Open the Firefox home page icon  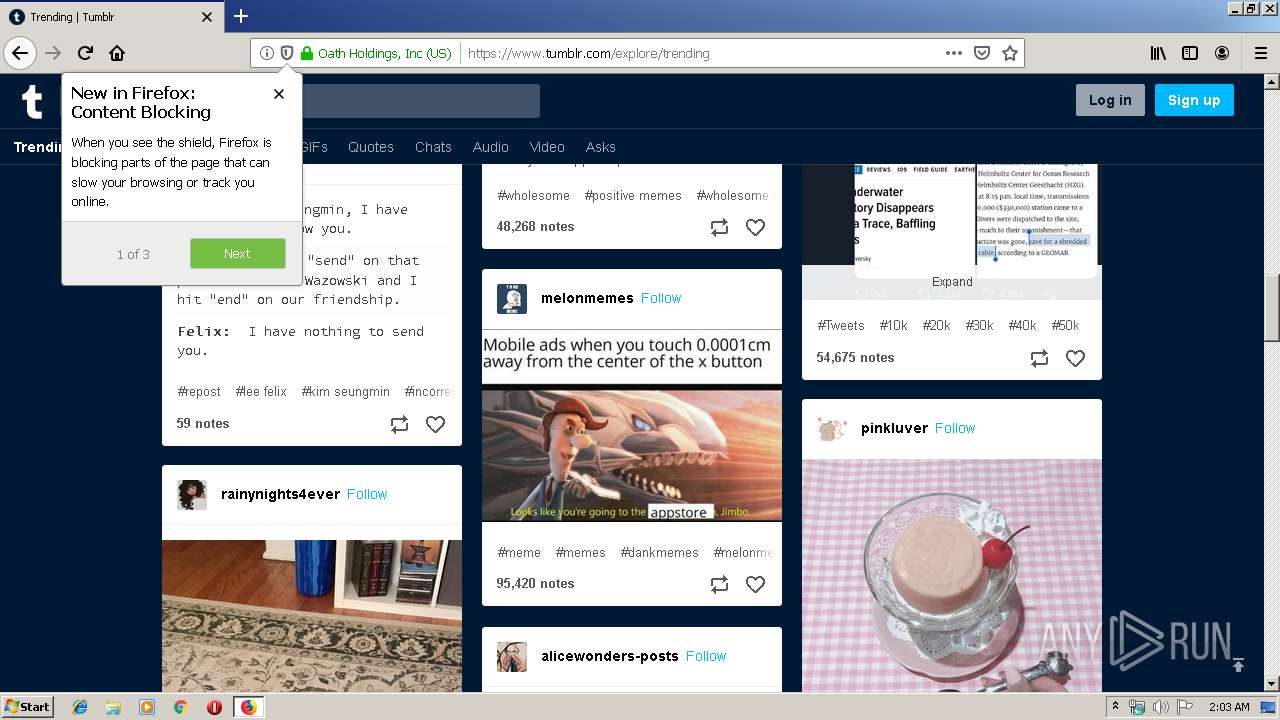[117, 53]
